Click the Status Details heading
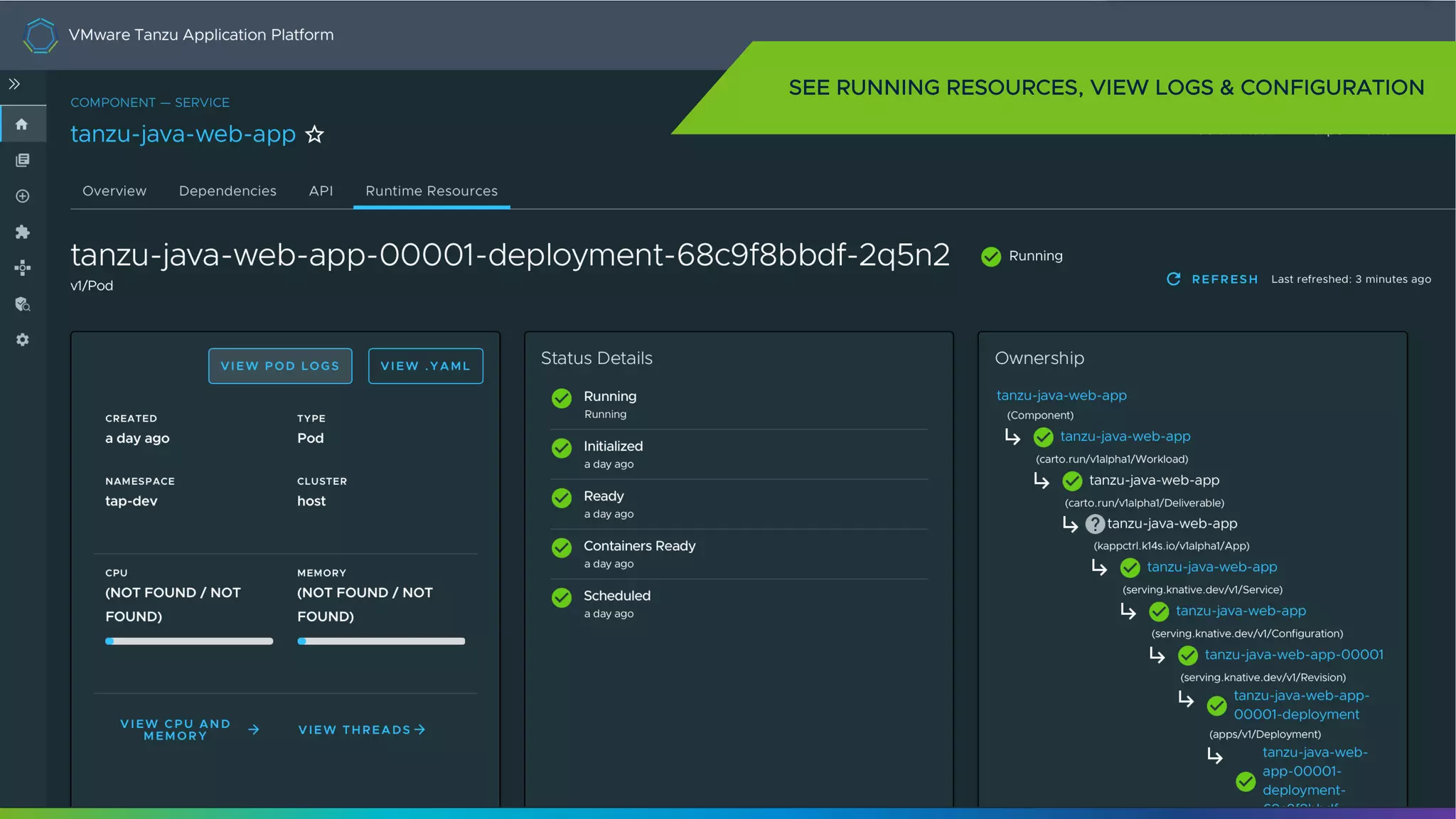Image resolution: width=1456 pixels, height=819 pixels. pos(596,358)
